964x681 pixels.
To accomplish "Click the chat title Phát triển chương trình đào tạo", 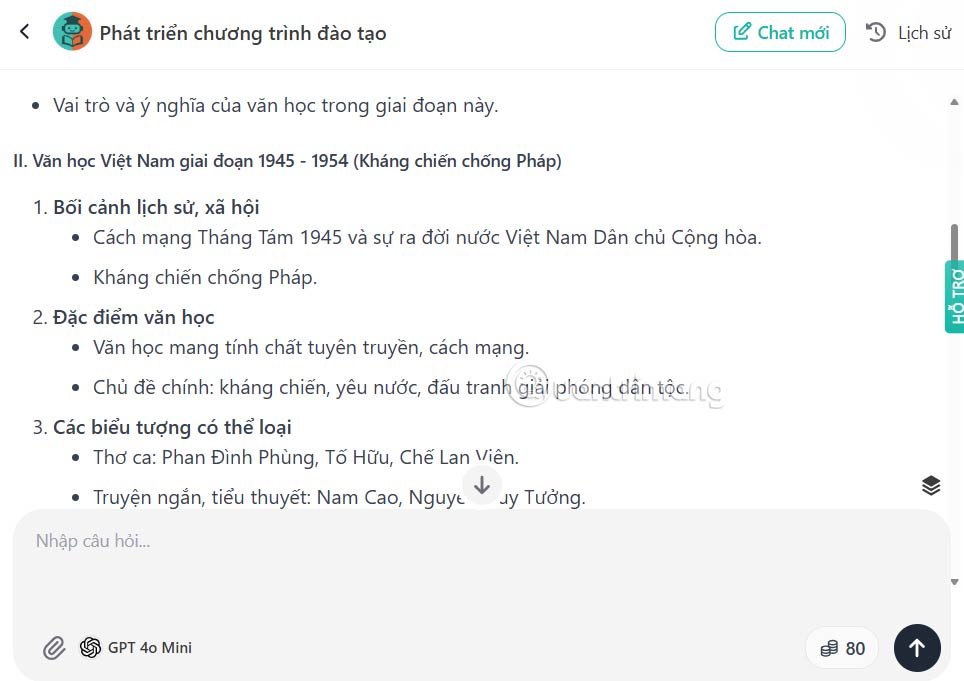I will pyautogui.click(x=243, y=31).
